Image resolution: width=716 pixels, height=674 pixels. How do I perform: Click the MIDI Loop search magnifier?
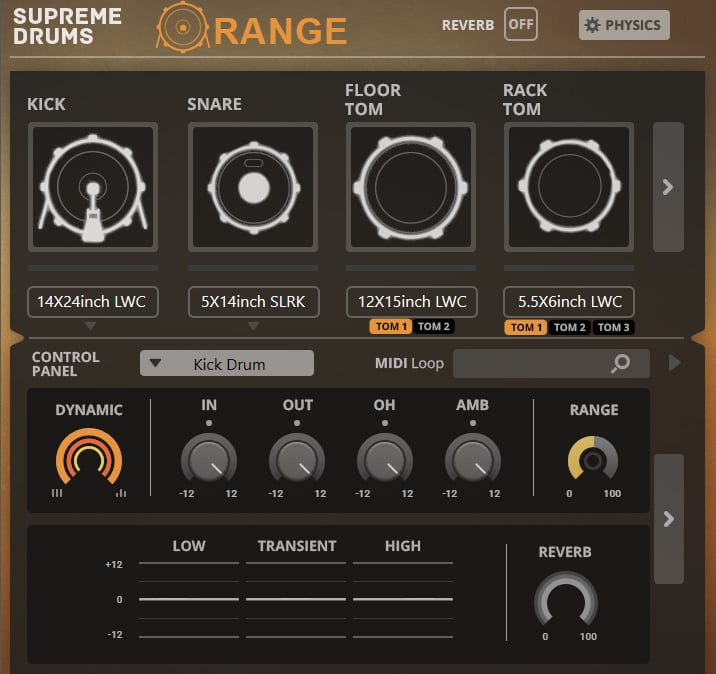coord(621,364)
